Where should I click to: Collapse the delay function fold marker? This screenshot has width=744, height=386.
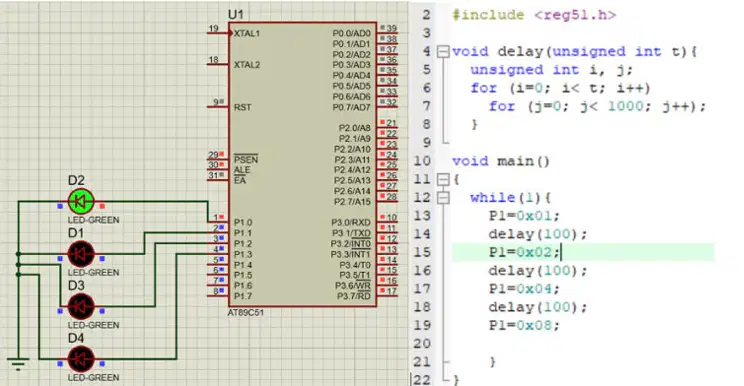point(443,51)
